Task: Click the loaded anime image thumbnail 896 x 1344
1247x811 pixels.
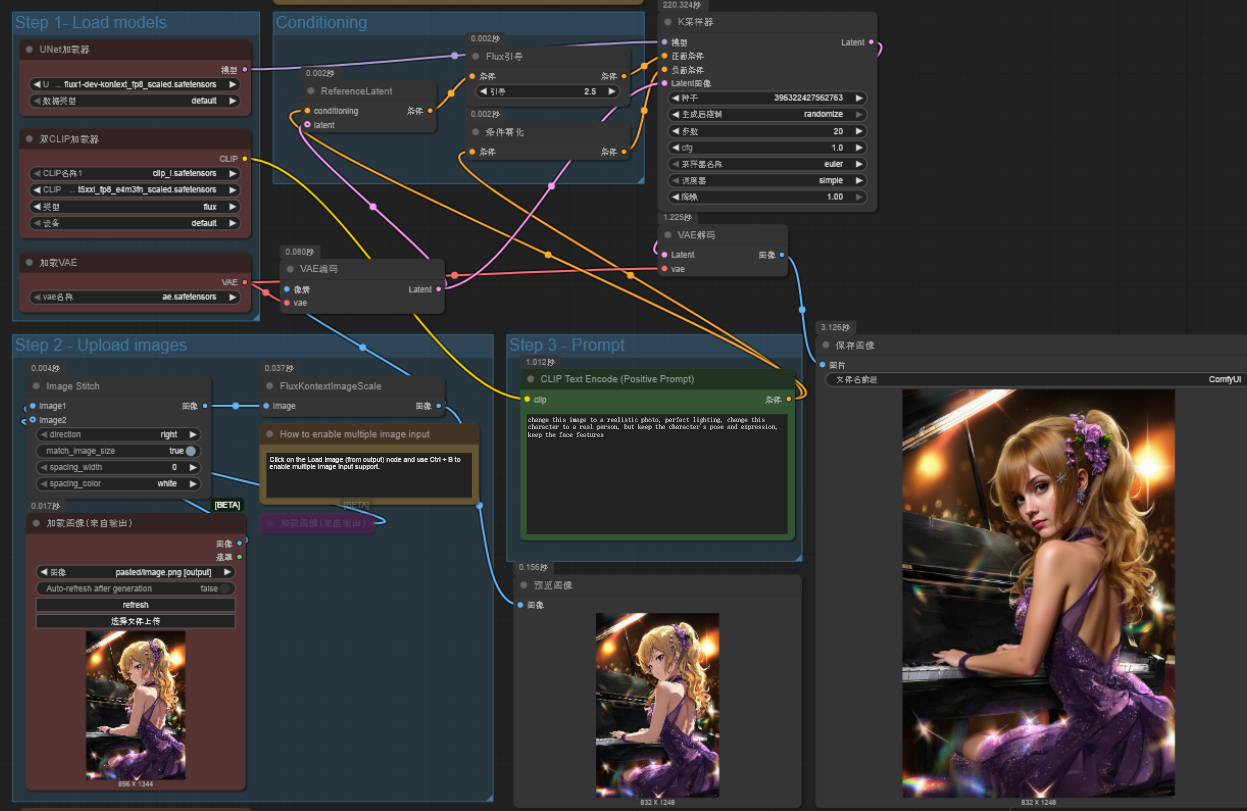Action: pos(135,705)
